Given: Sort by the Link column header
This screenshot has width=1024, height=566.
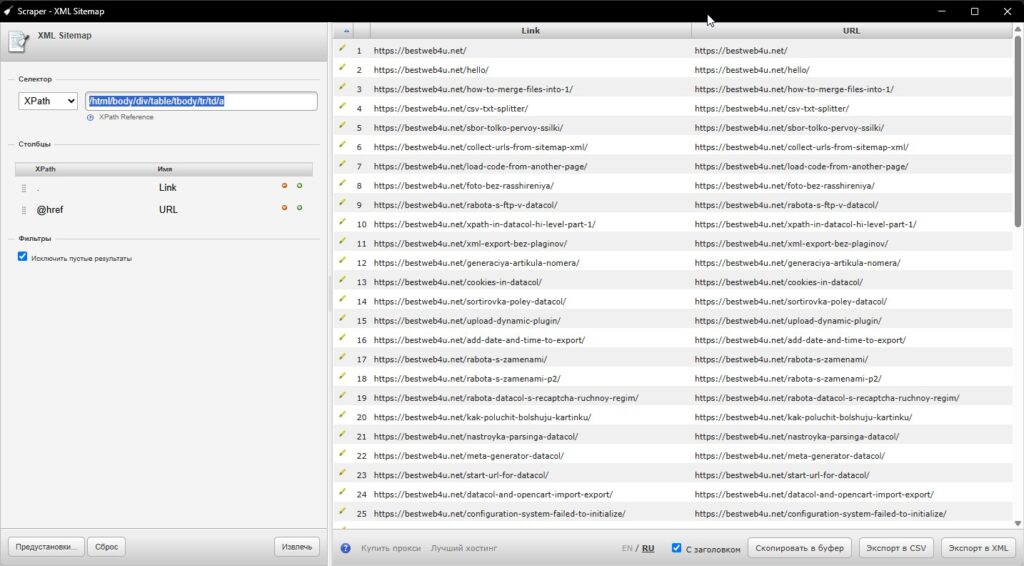Looking at the screenshot, I should [530, 31].
